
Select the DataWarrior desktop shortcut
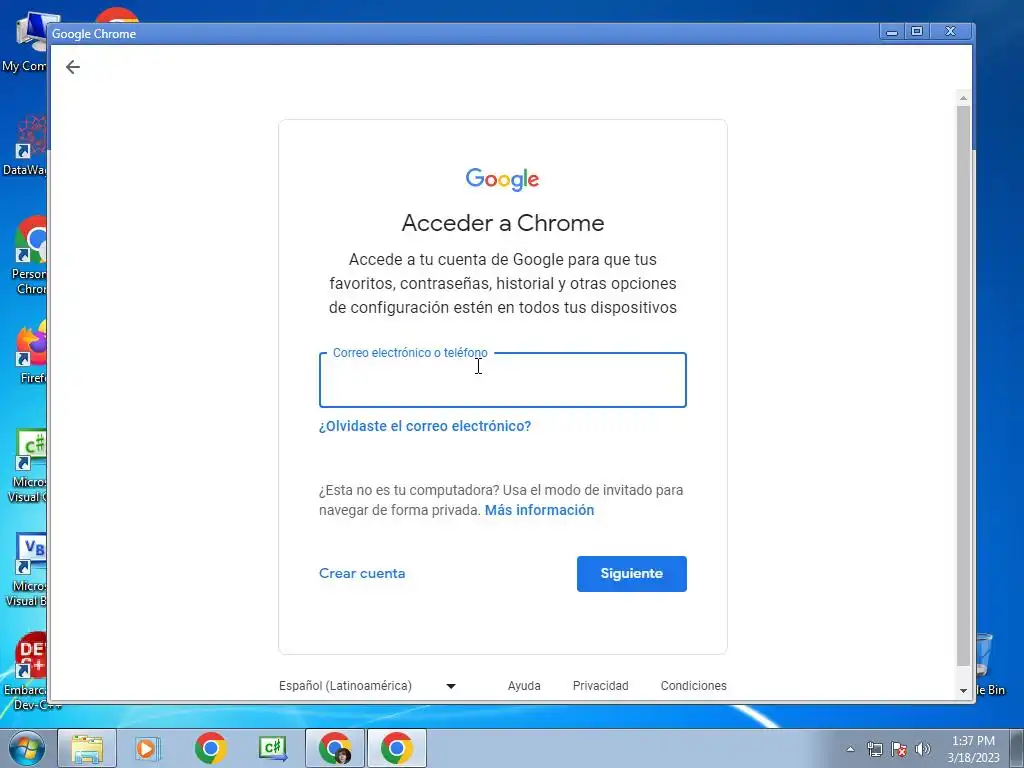coord(25,145)
